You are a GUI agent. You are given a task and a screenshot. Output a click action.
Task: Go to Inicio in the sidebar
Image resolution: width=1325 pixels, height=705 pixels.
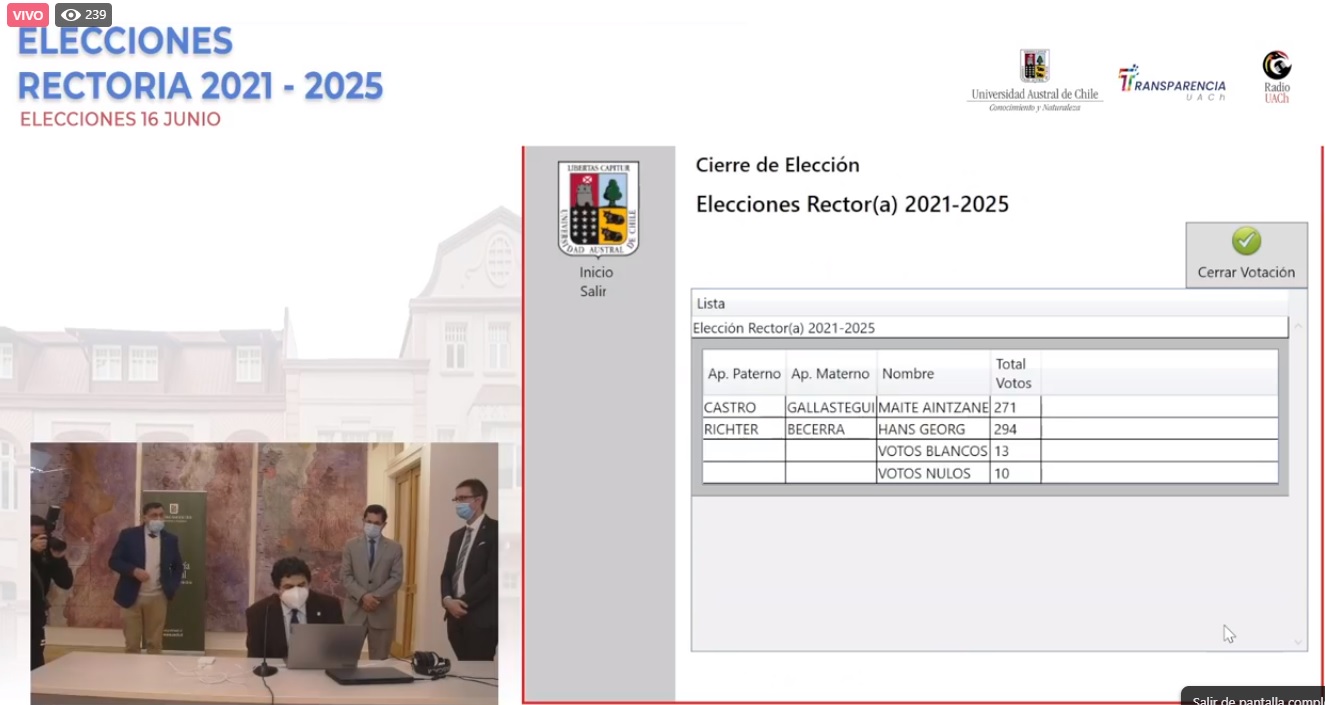click(x=596, y=272)
